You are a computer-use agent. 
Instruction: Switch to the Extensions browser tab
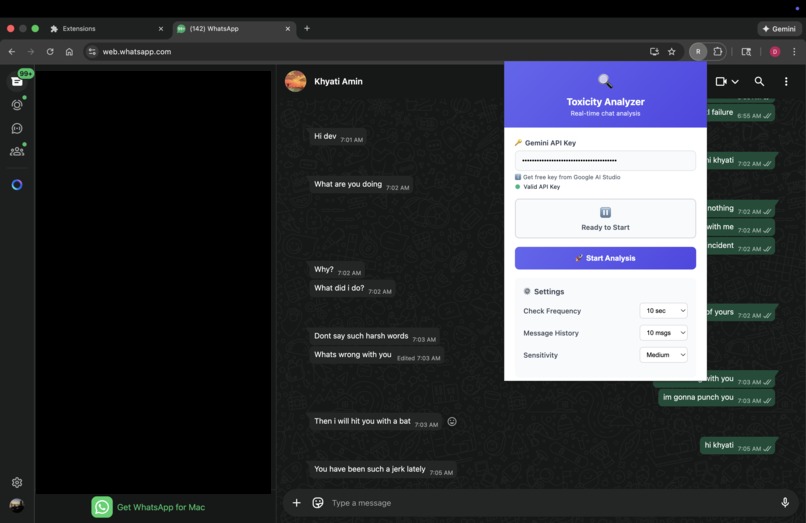click(x=105, y=29)
